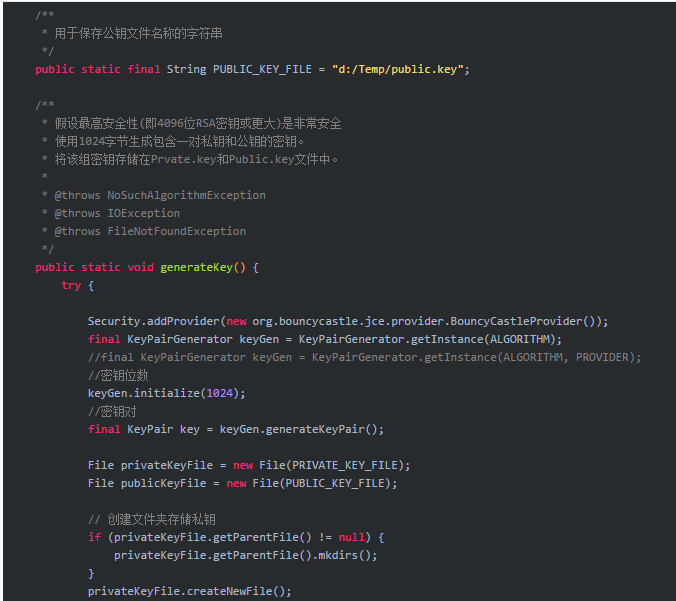Click BouncyCastleProvider class reference
Viewport: 676px width, 601px height.
click(516, 321)
